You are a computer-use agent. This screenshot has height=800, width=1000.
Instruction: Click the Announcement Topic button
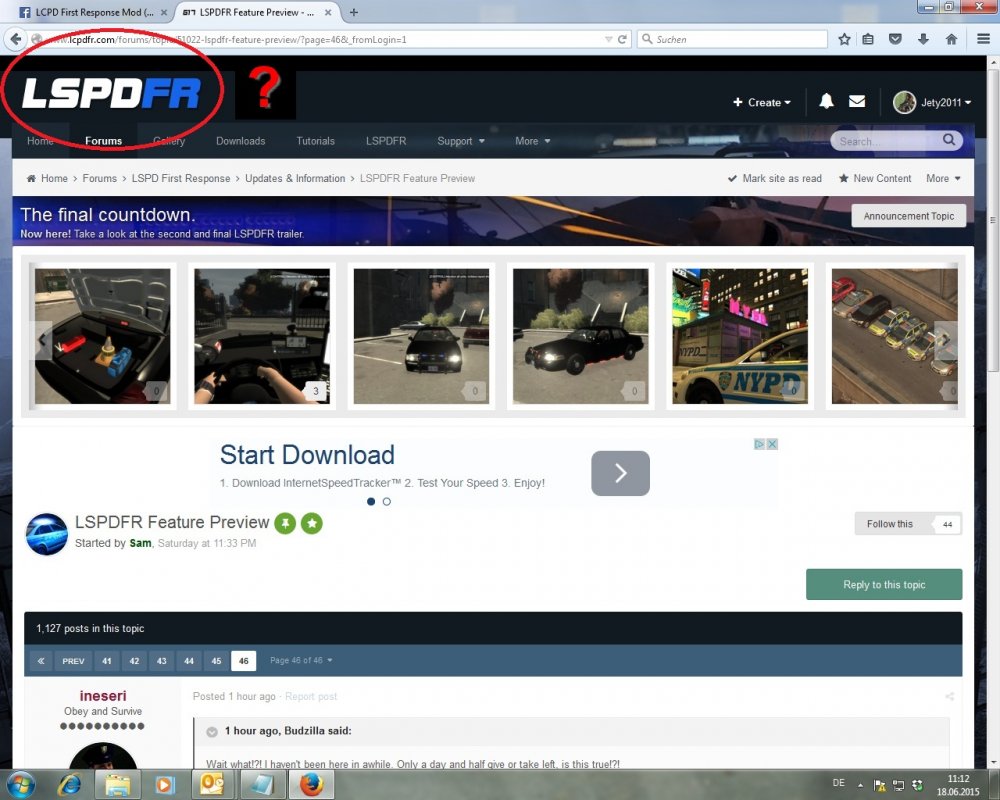[909, 216]
